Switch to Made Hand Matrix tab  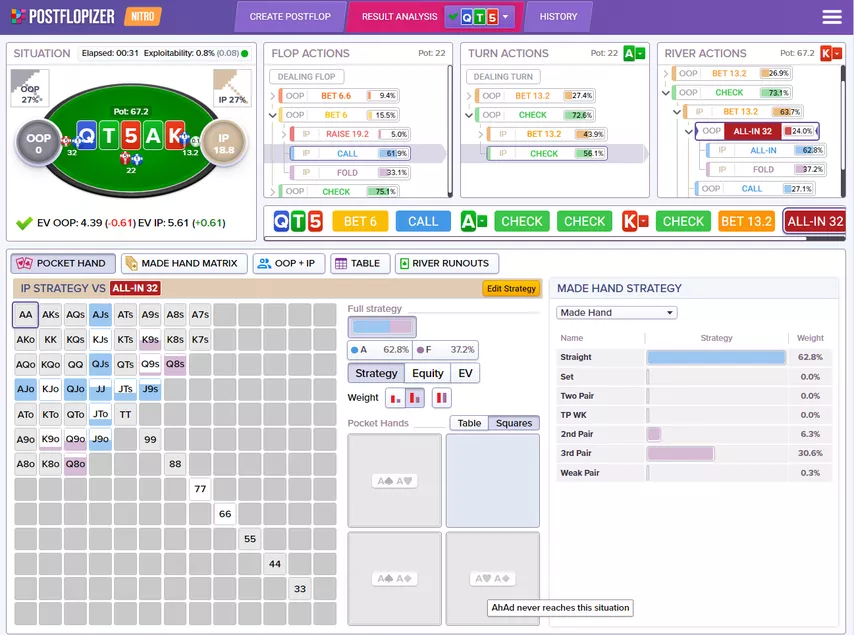click(x=181, y=263)
